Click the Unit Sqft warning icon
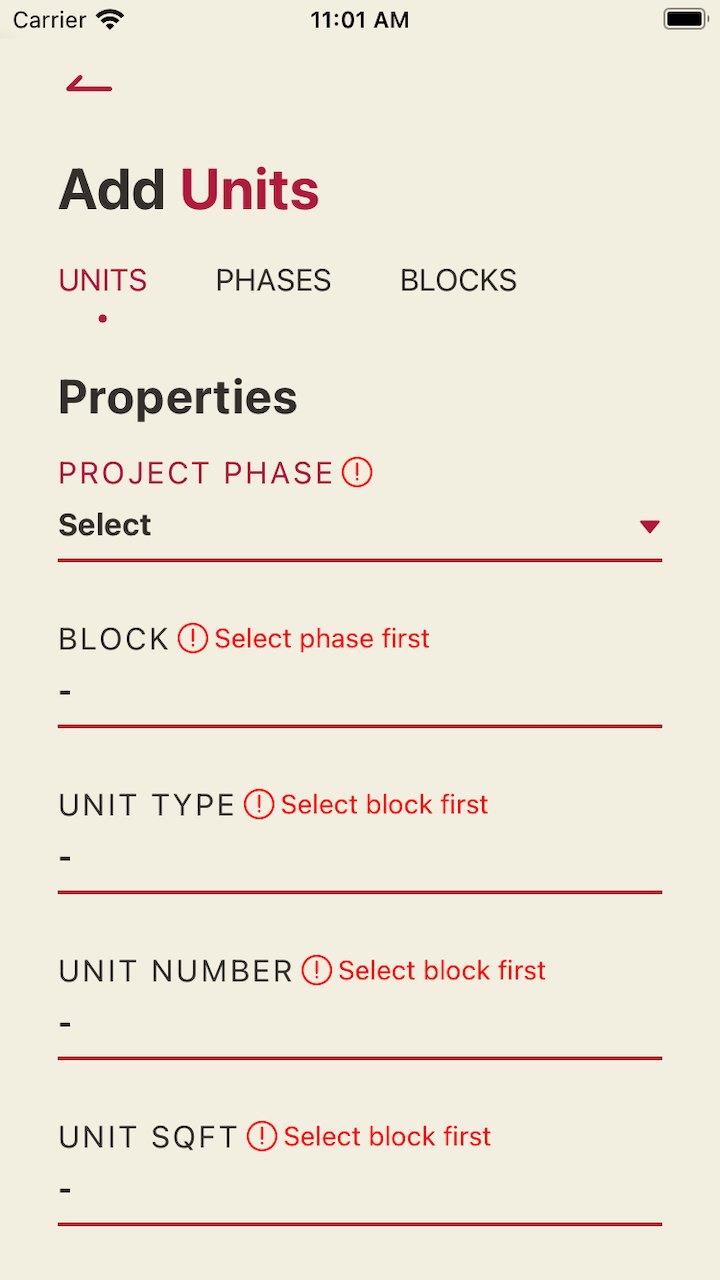The image size is (720, 1280). tap(262, 1136)
